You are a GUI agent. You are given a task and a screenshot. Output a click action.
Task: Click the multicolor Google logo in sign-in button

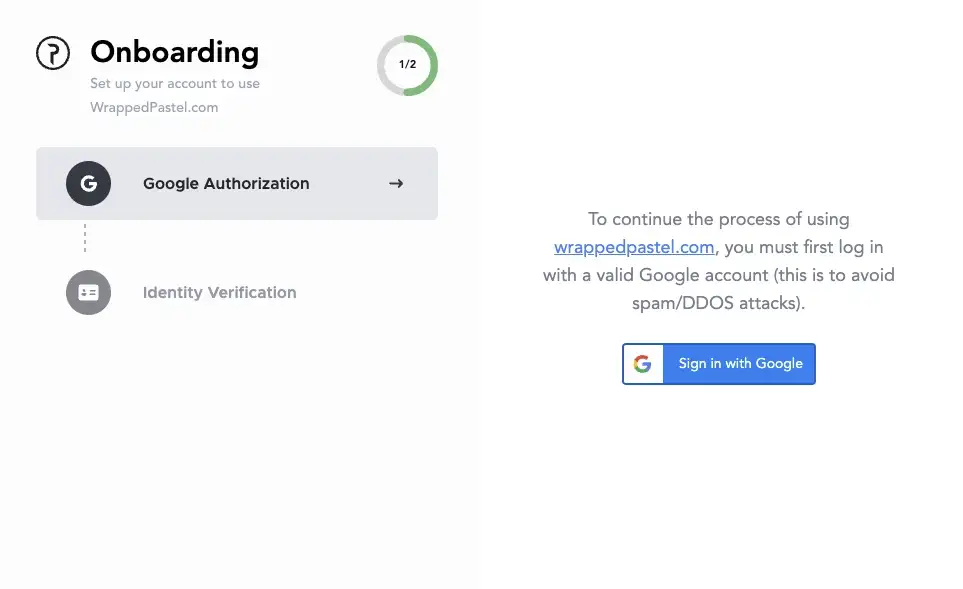[642, 364]
